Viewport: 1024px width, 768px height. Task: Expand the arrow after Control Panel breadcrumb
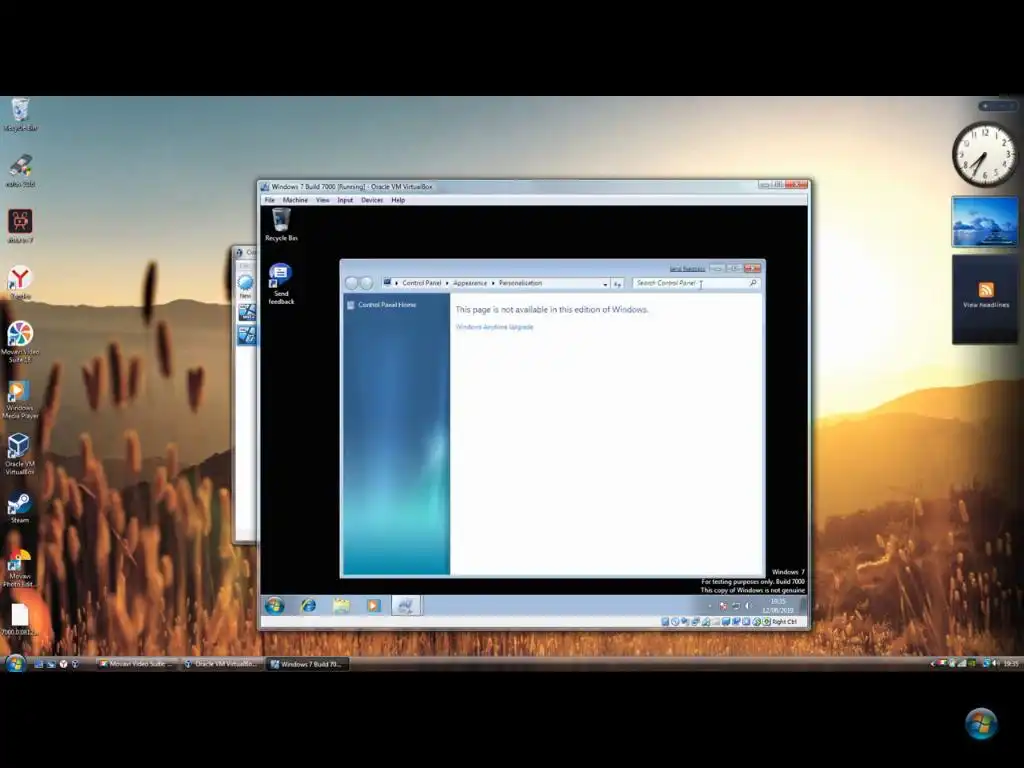(x=447, y=283)
